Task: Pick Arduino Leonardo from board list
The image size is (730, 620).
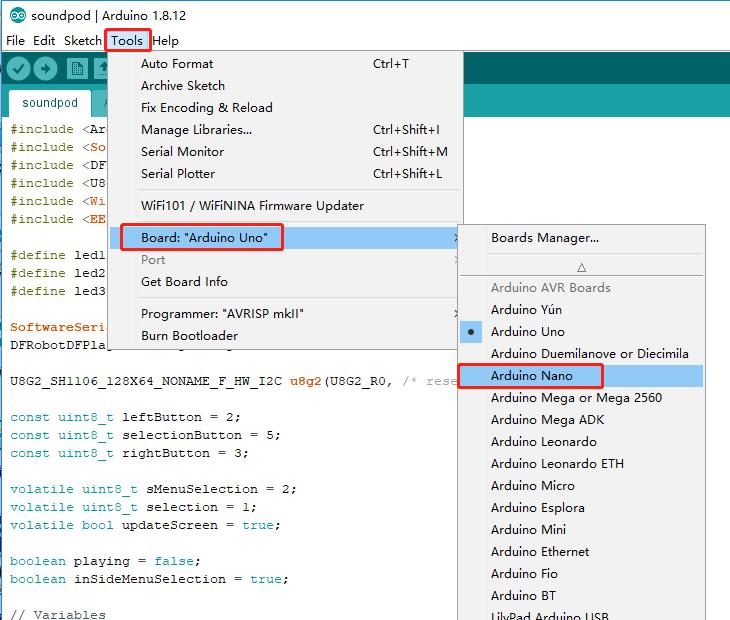Action: point(543,442)
